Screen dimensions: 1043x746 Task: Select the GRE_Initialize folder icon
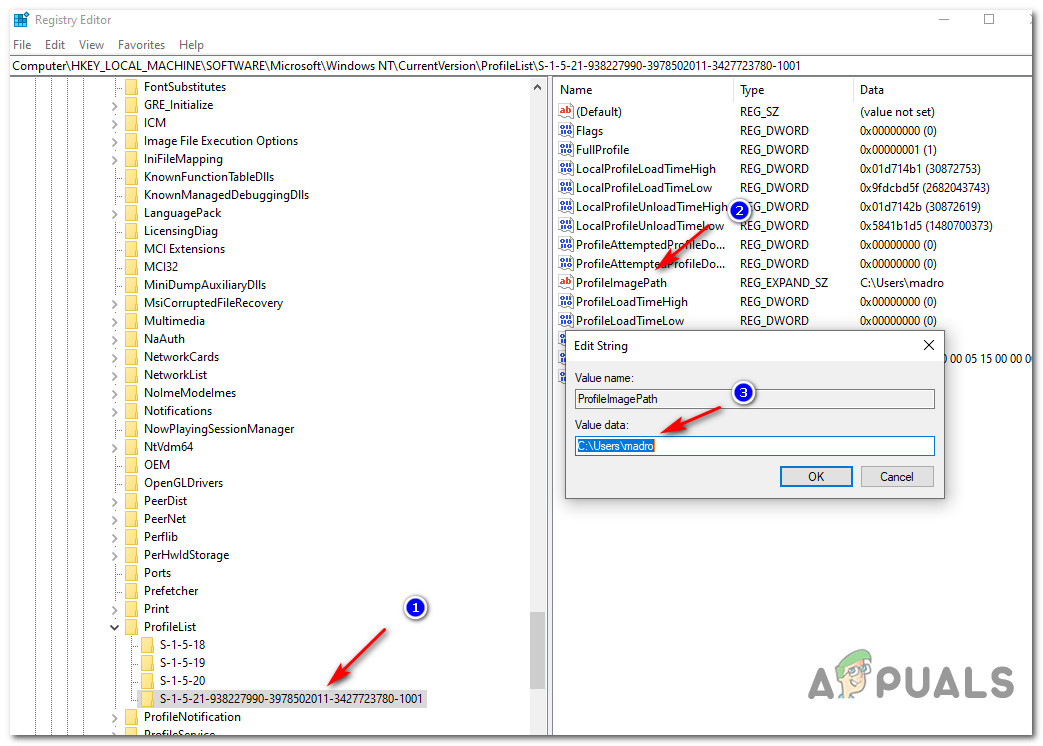click(131, 105)
